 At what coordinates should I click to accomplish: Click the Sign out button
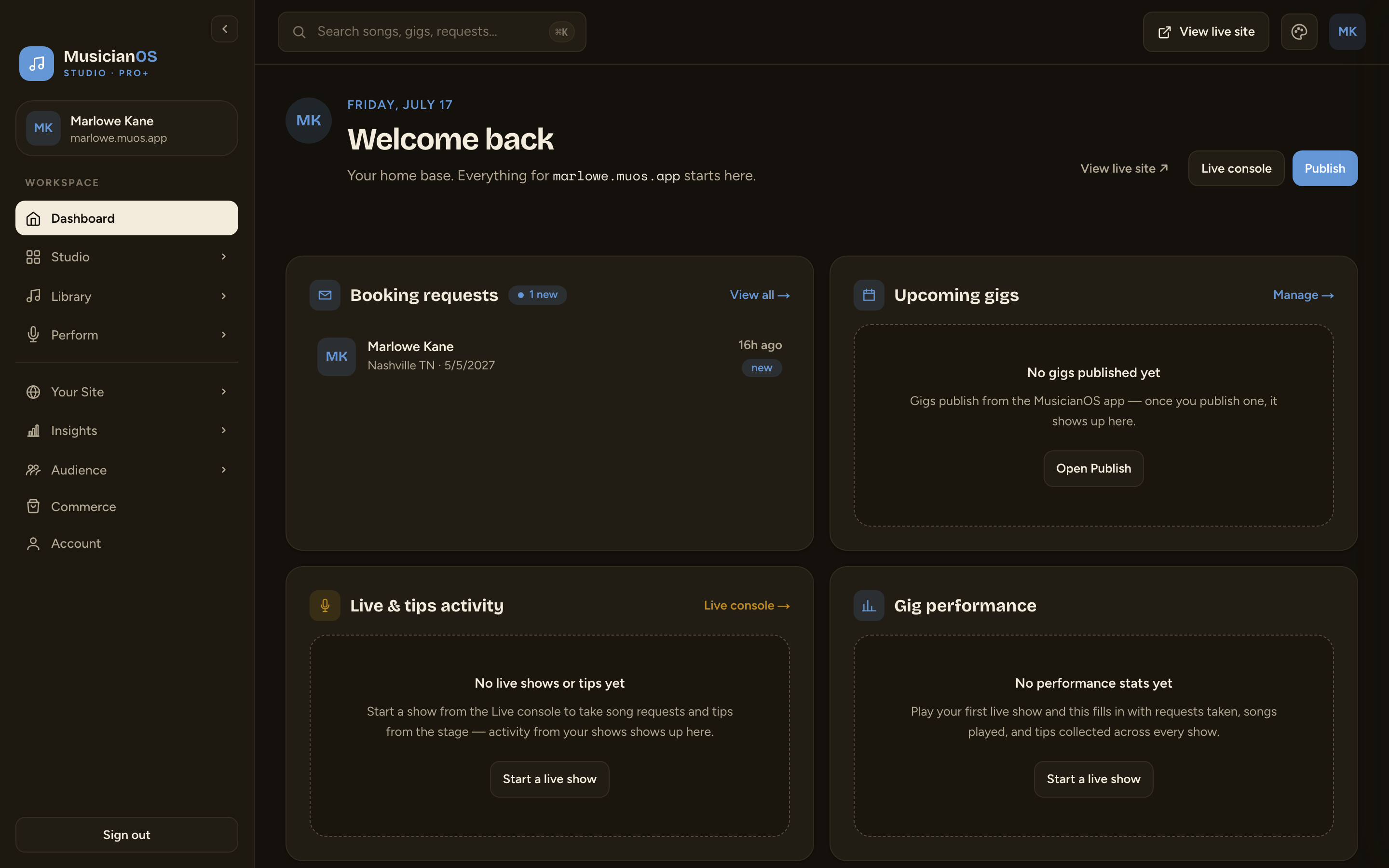click(127, 835)
